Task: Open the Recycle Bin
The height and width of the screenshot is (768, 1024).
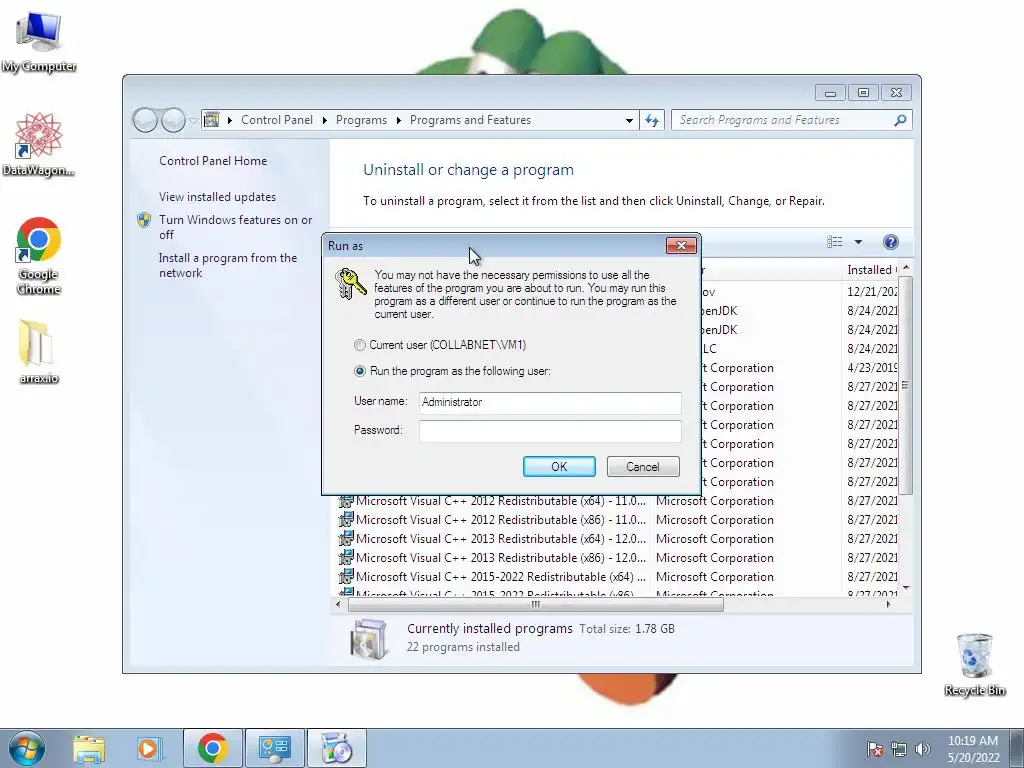Action: 974,664
